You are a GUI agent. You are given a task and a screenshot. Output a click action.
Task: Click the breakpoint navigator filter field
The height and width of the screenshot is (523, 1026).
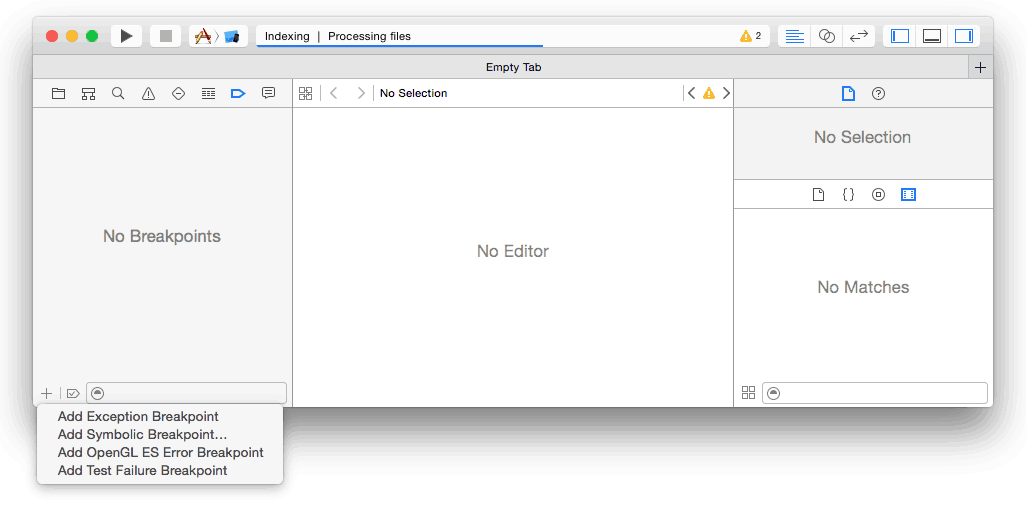click(186, 393)
